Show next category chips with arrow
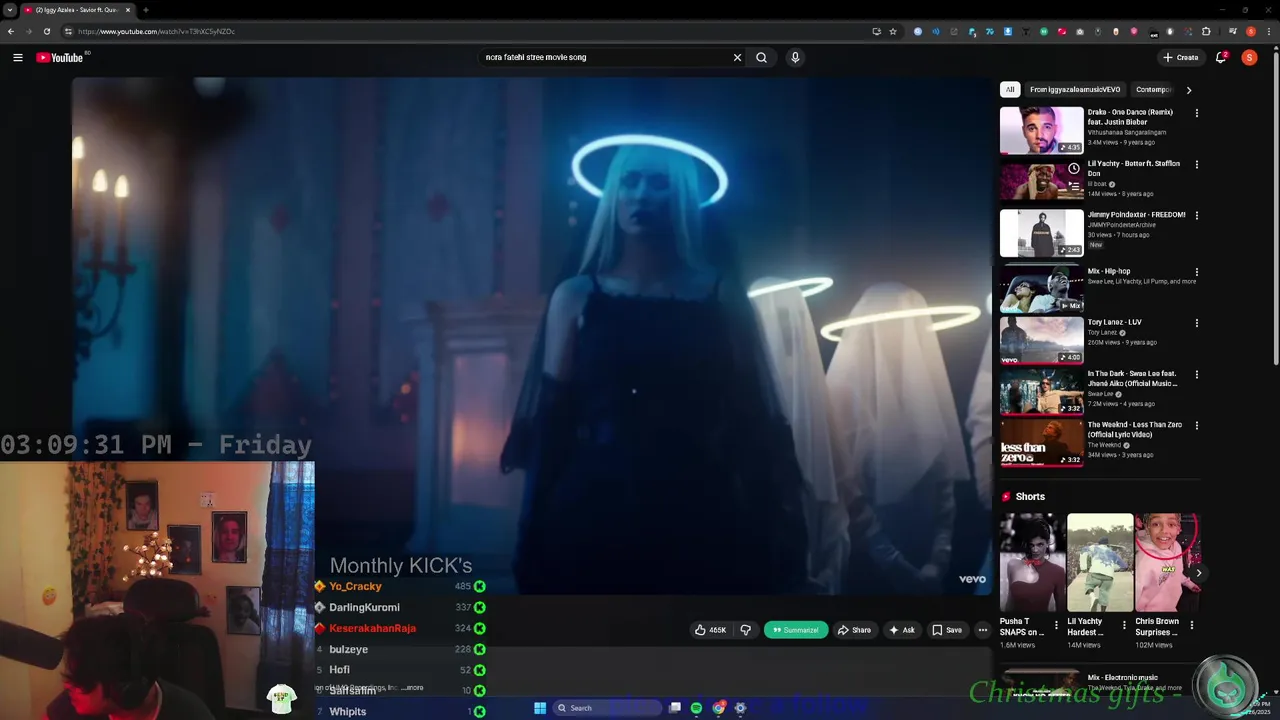 (x=1188, y=90)
